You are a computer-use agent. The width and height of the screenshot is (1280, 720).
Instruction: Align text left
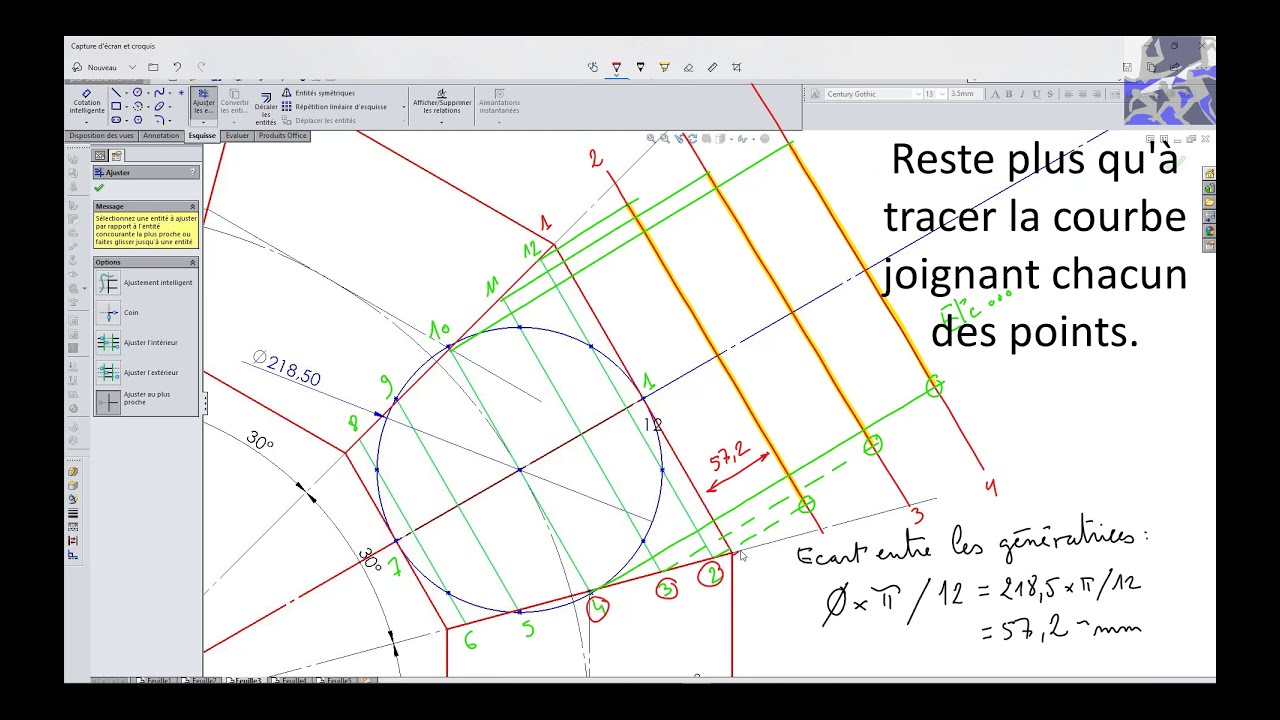1069,94
